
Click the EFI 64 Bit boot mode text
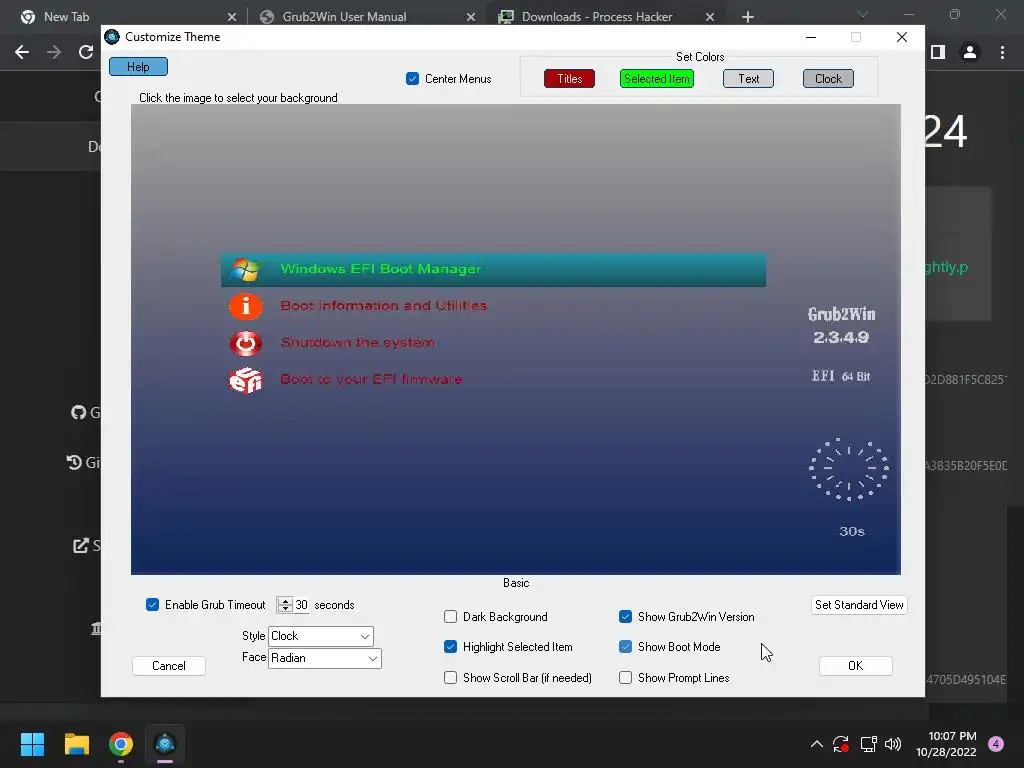pyautogui.click(x=840, y=376)
